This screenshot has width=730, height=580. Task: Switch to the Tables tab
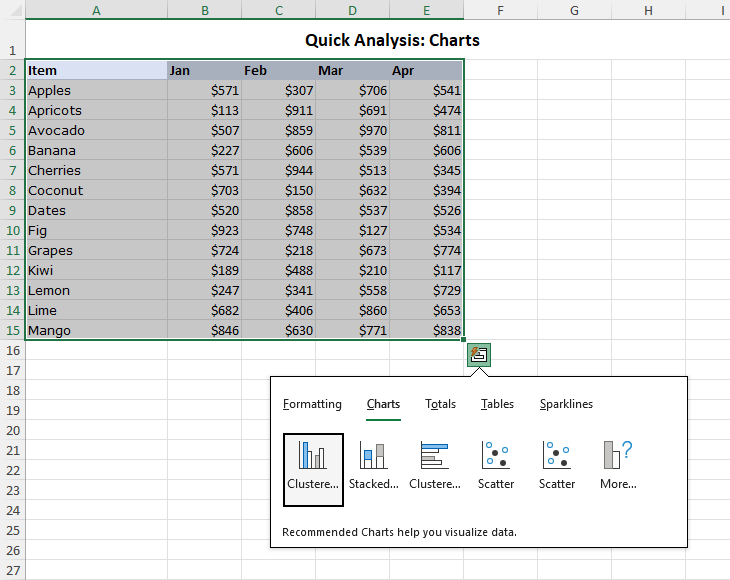497,404
